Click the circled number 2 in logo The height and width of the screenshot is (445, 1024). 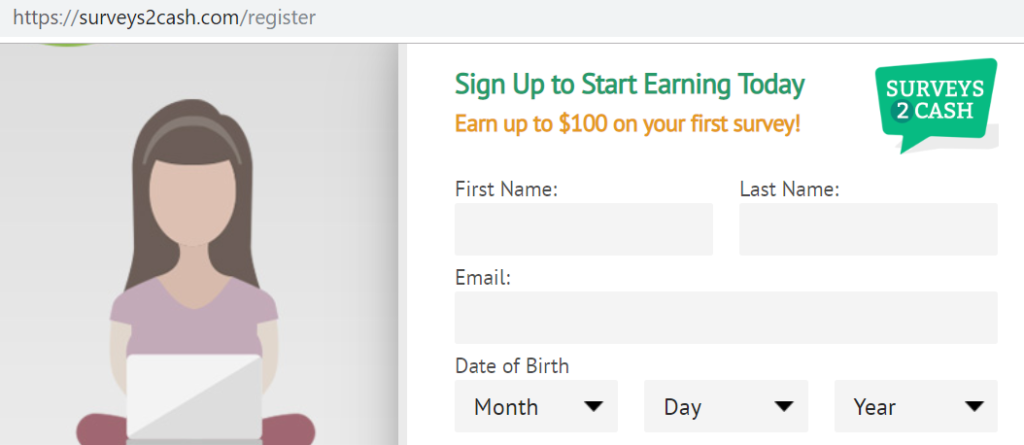point(902,112)
